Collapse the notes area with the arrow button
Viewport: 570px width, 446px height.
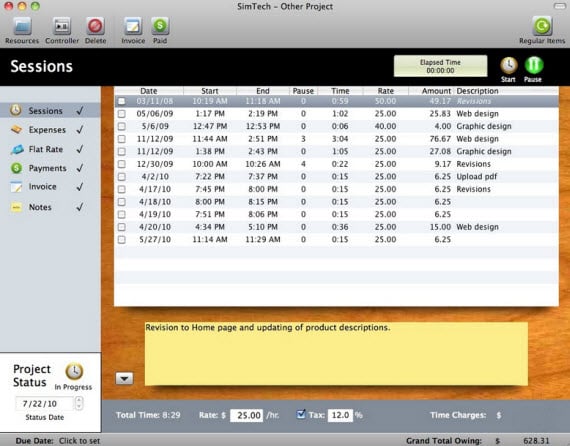point(124,379)
